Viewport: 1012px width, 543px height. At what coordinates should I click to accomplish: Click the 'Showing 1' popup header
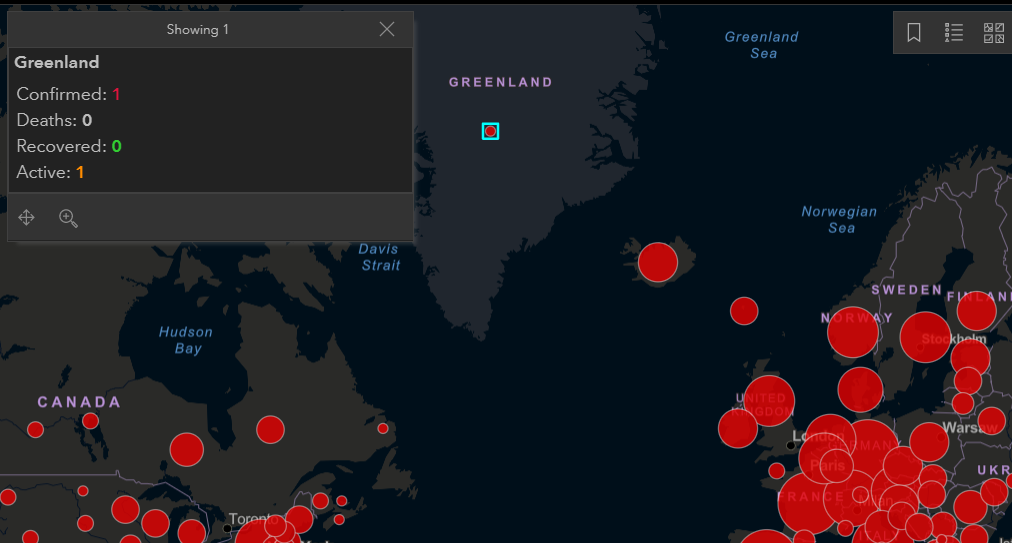(x=197, y=29)
